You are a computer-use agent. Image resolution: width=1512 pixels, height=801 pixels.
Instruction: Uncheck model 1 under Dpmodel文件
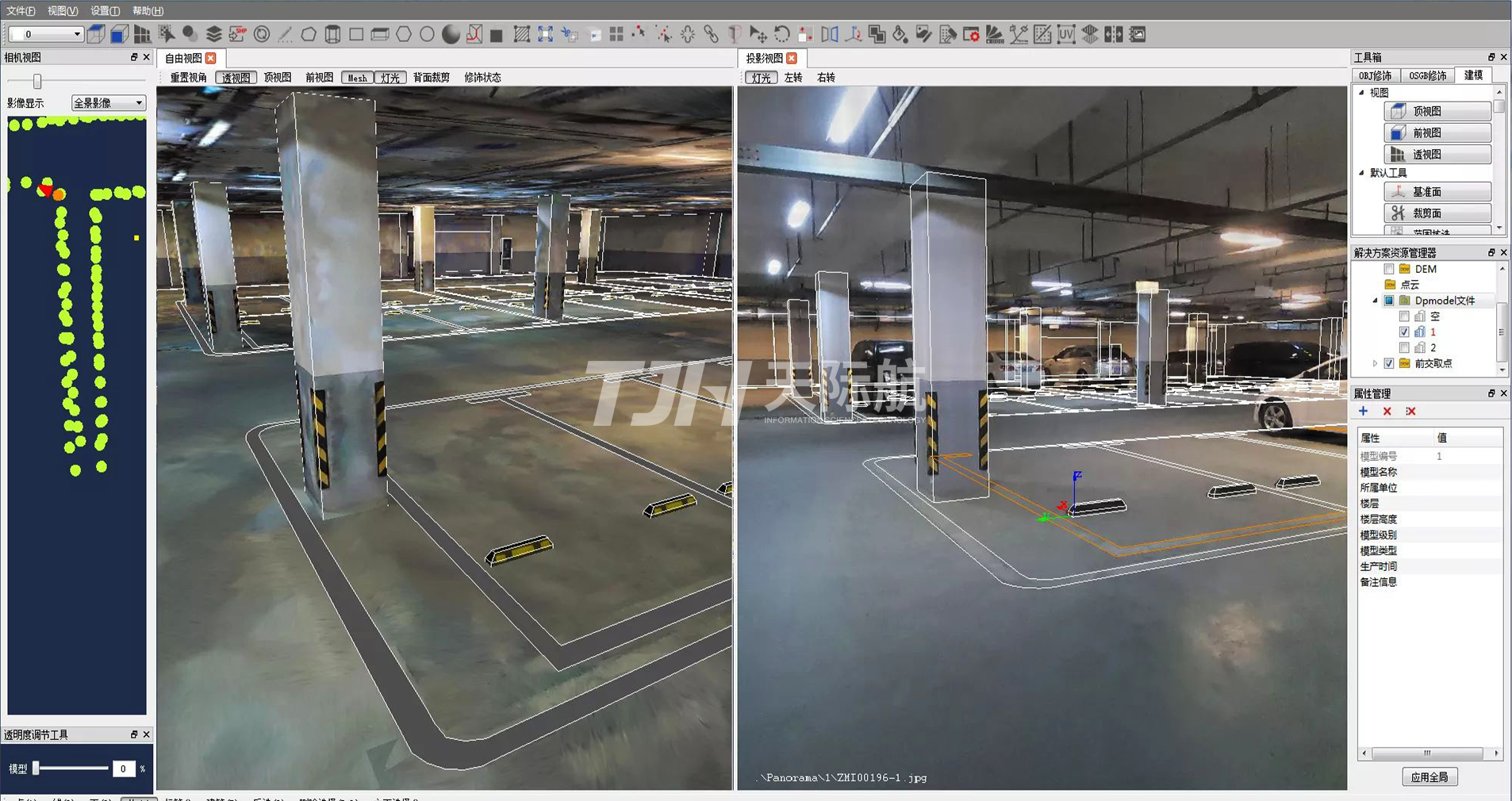pyautogui.click(x=1403, y=332)
